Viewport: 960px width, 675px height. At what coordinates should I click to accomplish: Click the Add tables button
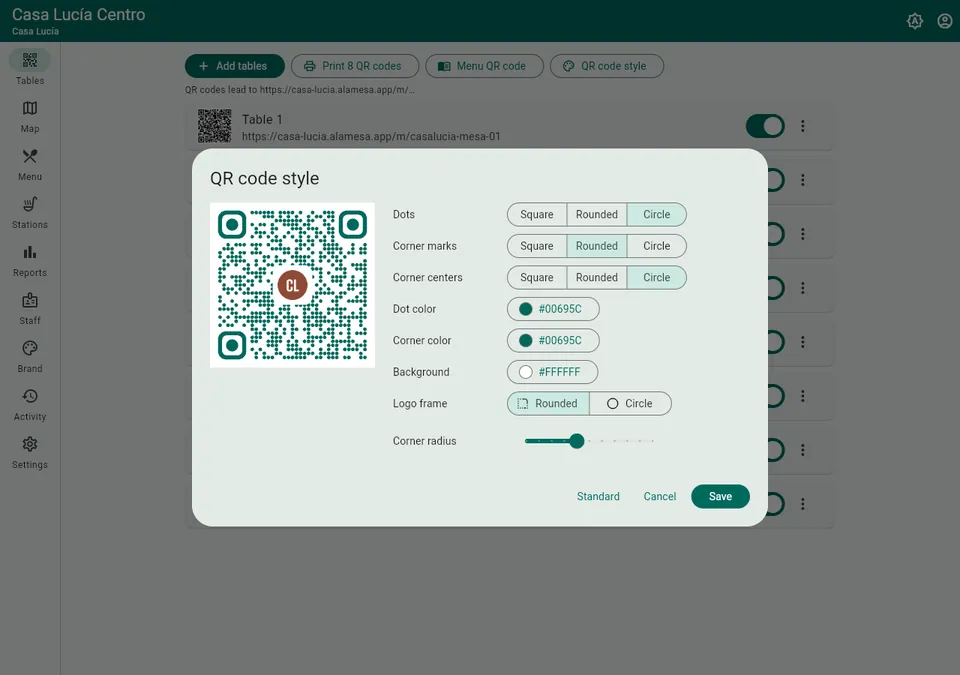(x=234, y=66)
